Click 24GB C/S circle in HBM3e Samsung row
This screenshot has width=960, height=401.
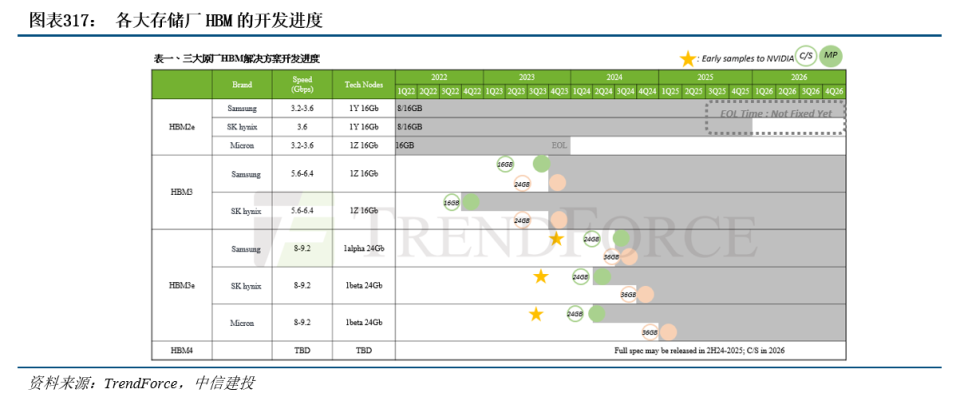point(591,239)
